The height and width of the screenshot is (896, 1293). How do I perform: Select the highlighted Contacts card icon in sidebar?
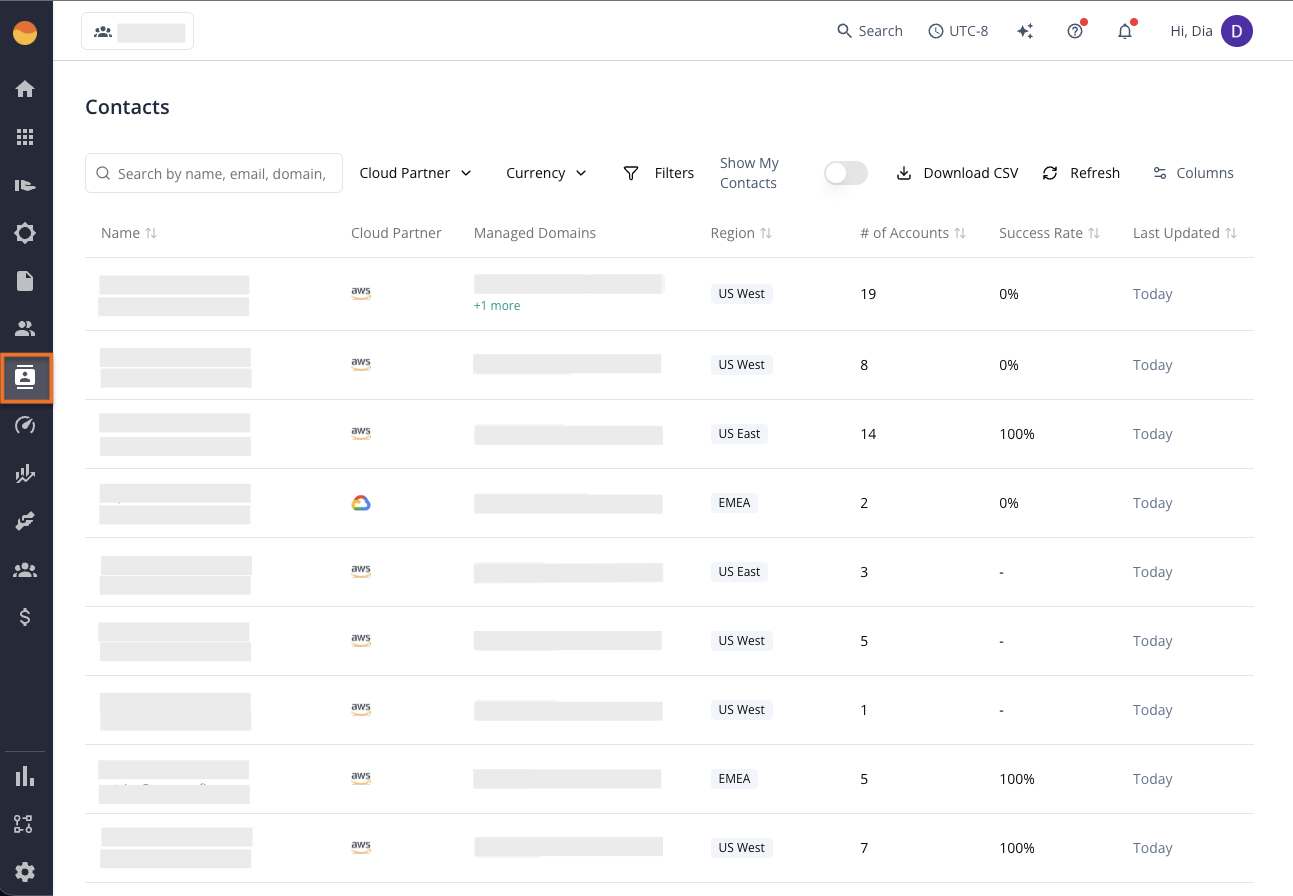pyautogui.click(x=26, y=377)
